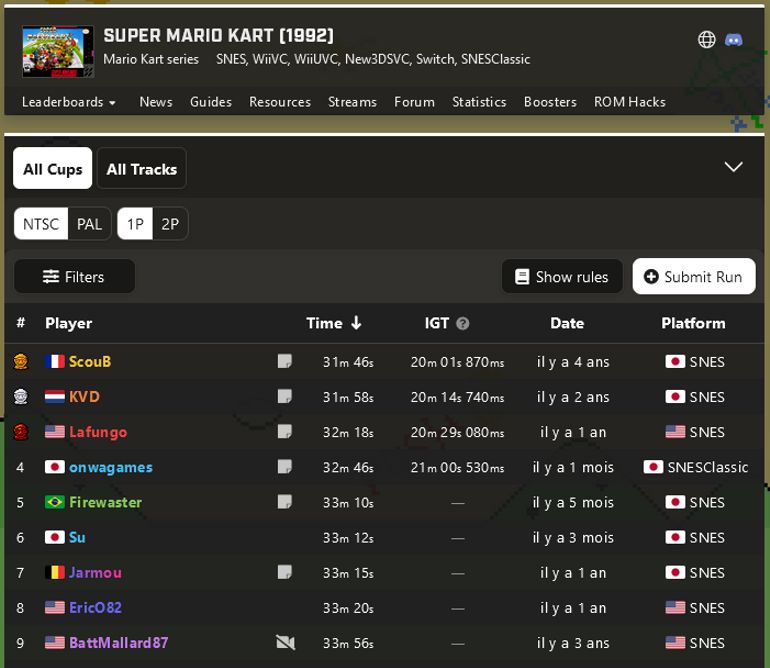Select the PAL region option
This screenshot has height=668, width=770.
89,224
